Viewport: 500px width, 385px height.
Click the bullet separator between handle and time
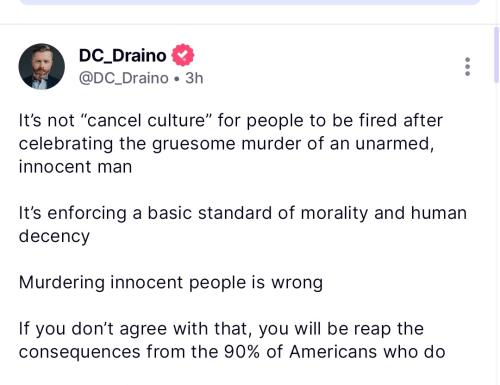click(177, 79)
